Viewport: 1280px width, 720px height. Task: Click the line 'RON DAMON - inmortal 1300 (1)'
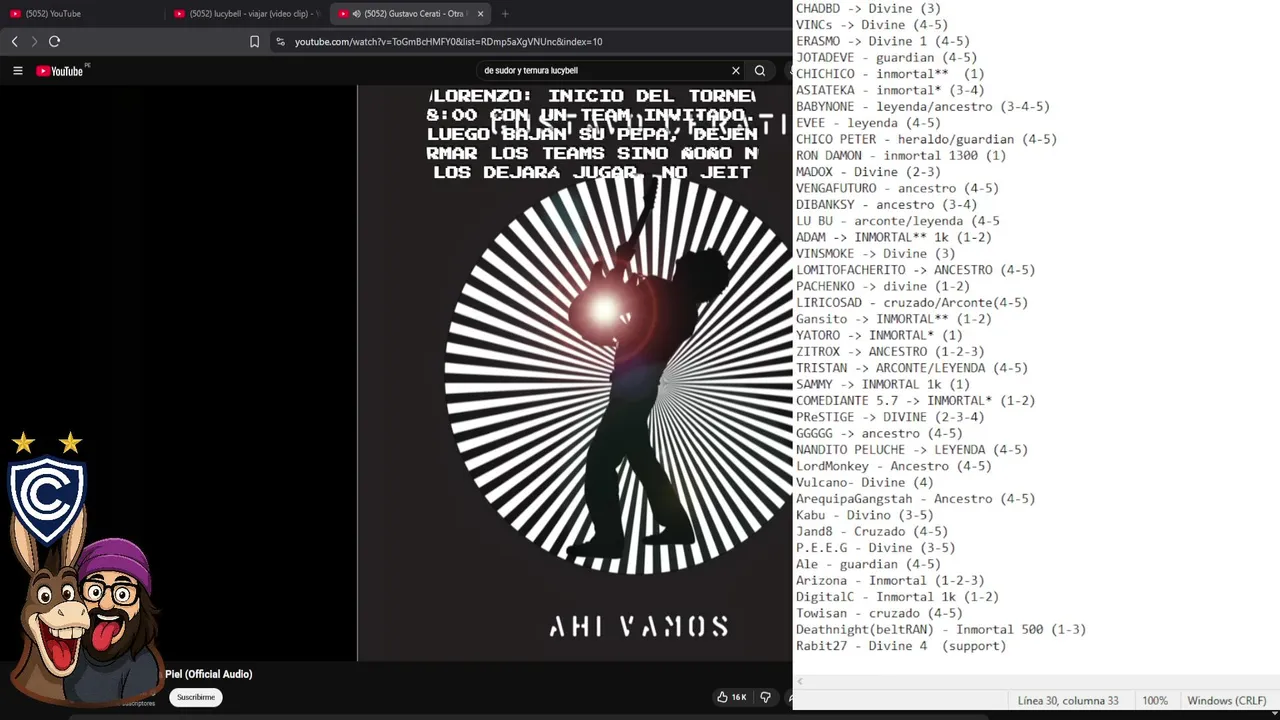click(901, 155)
